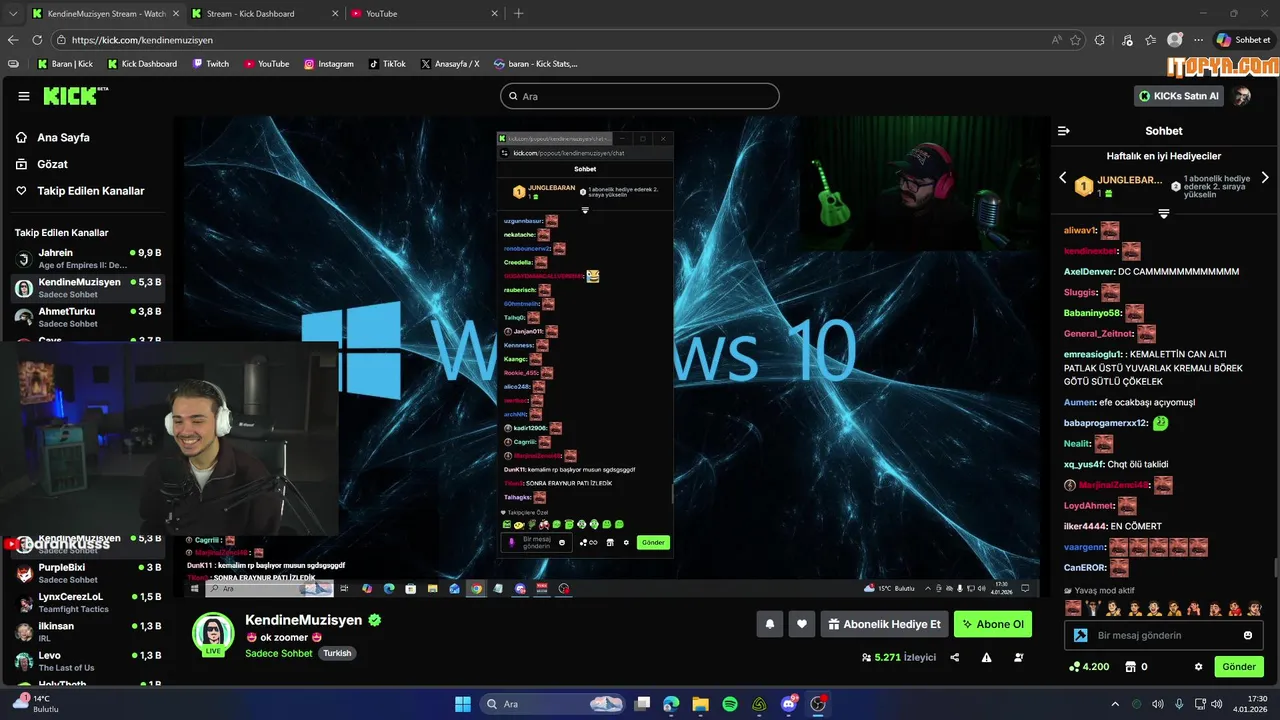Select LynxCerezLoL channel in followed list

click(87, 602)
